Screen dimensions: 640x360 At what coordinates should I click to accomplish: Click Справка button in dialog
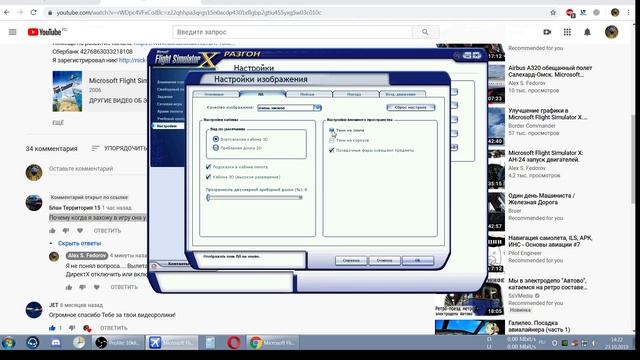pyautogui.click(x=351, y=260)
